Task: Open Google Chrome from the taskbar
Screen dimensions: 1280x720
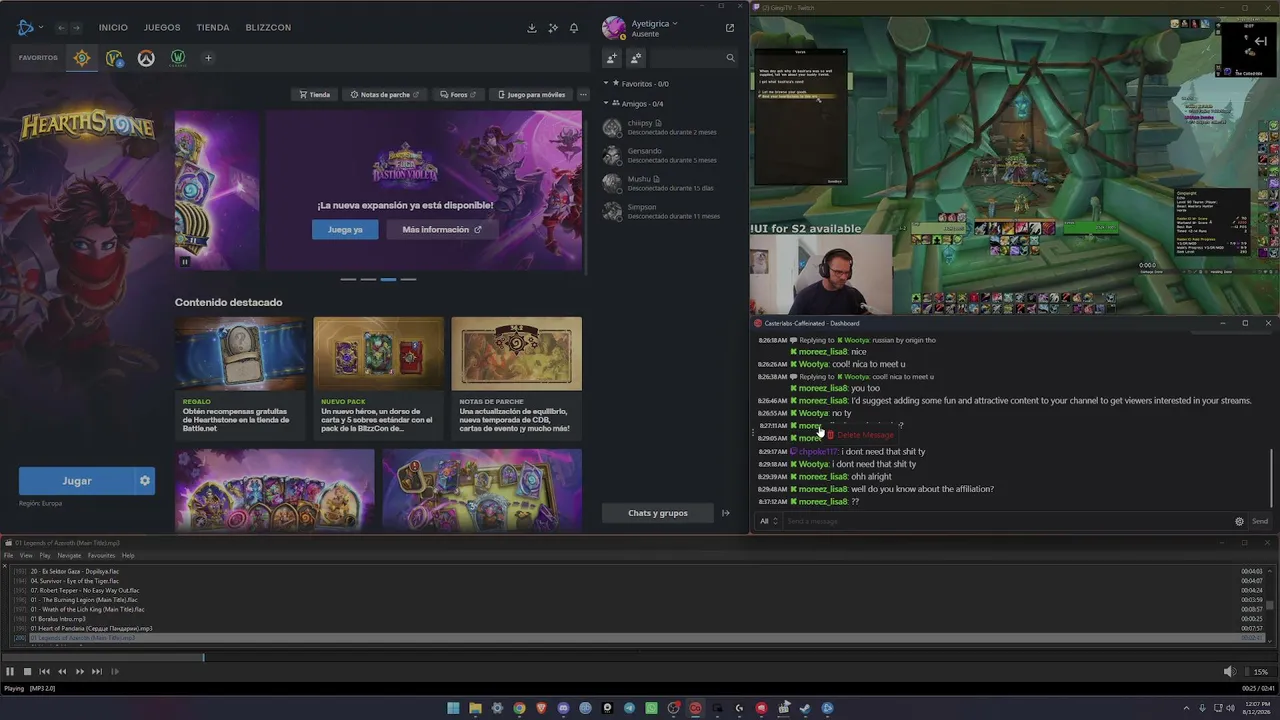Action: (x=519, y=708)
